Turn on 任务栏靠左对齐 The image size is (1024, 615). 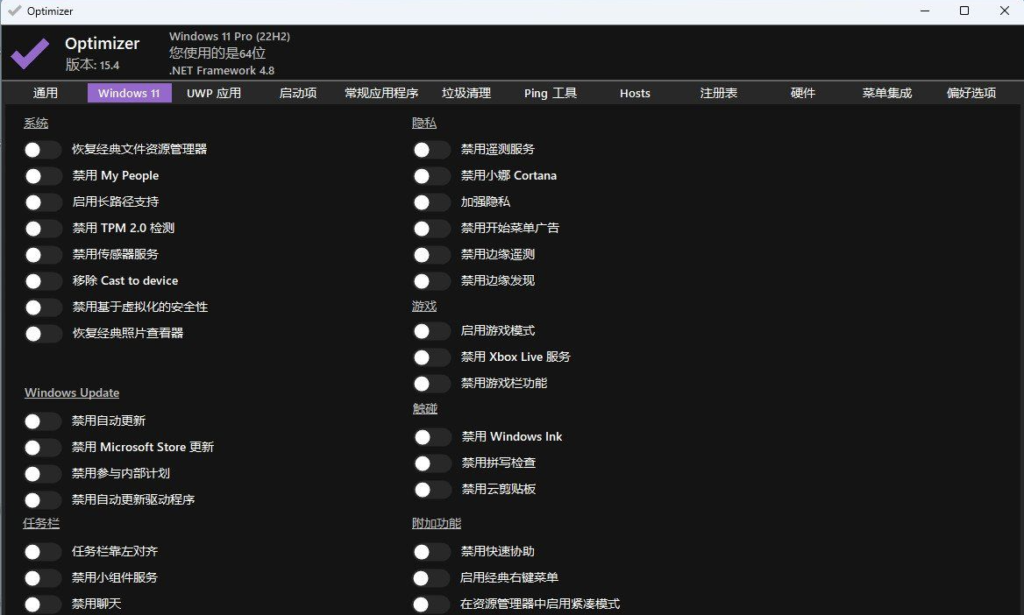42,551
